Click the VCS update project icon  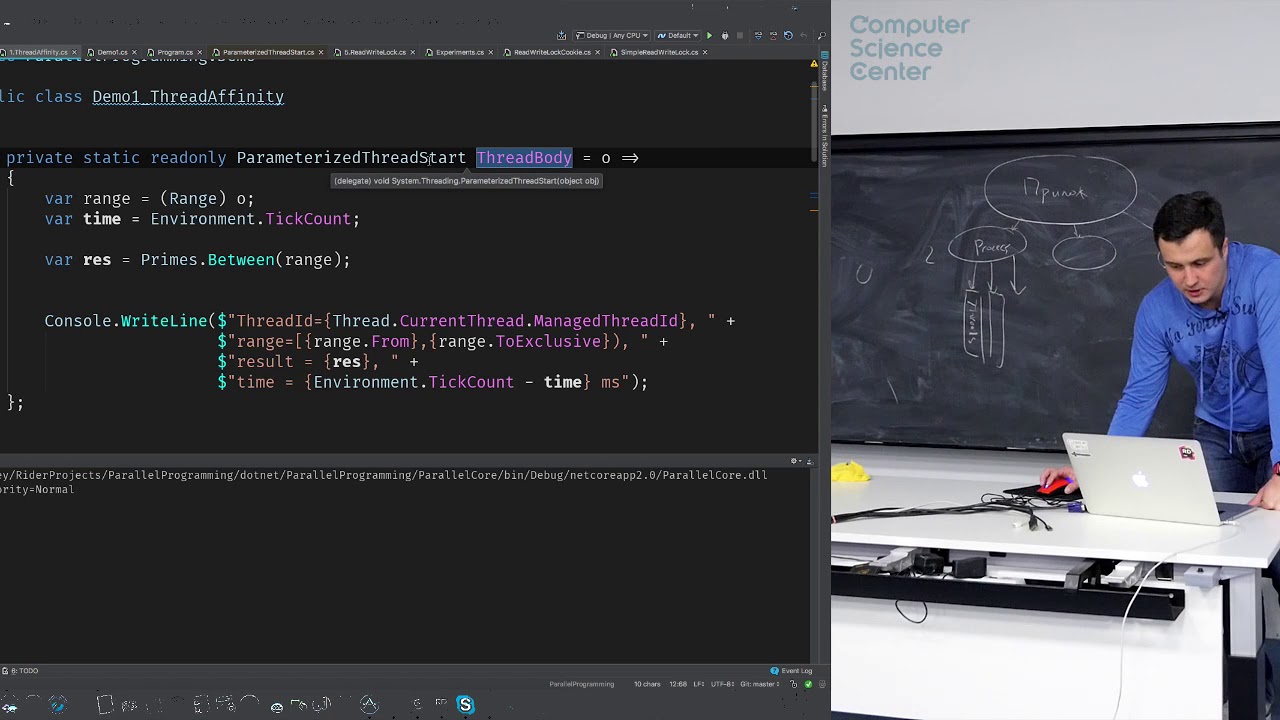click(x=758, y=36)
